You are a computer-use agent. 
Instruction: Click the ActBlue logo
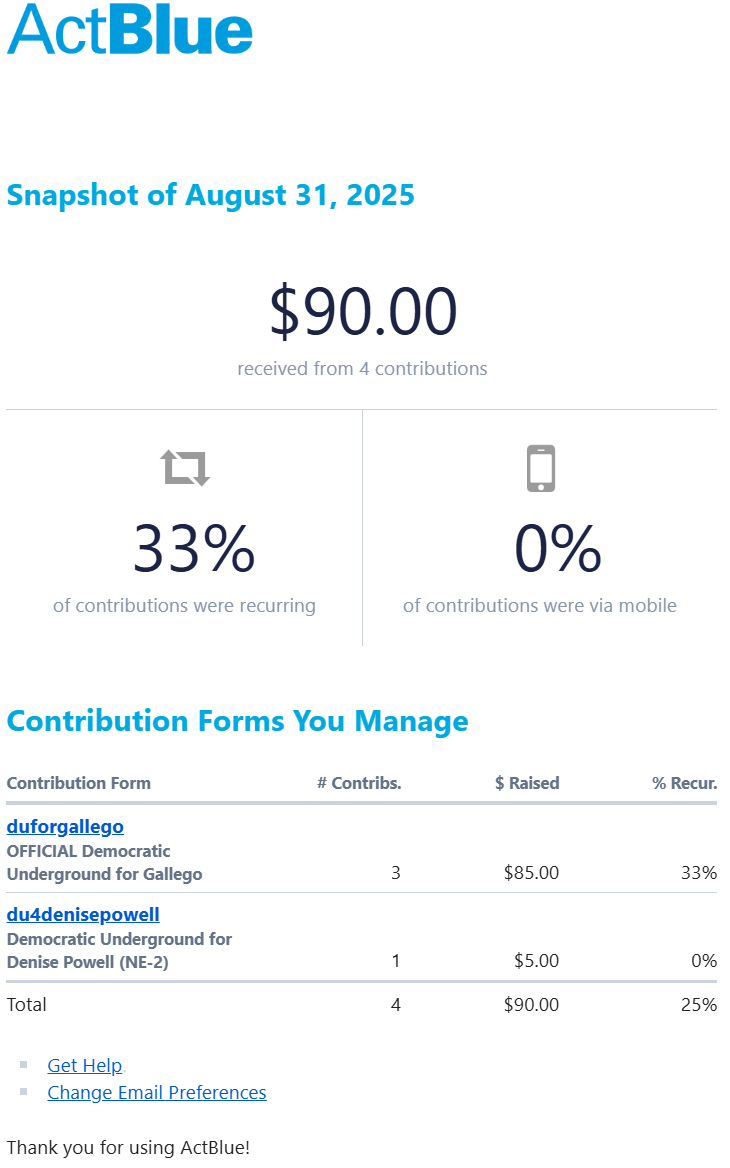130,29
